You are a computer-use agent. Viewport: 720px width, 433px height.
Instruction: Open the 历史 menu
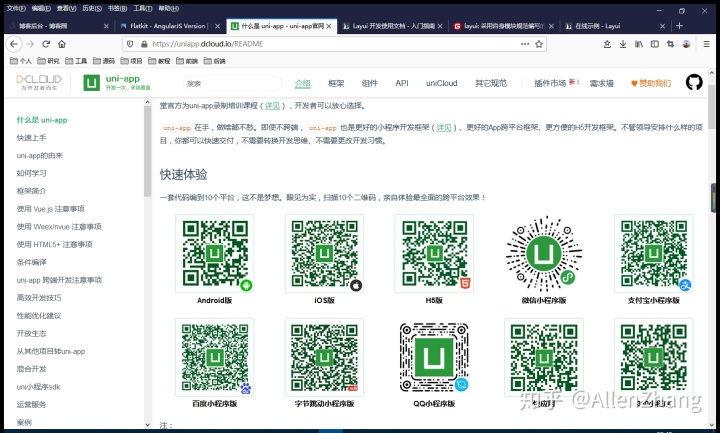tap(92, 8)
